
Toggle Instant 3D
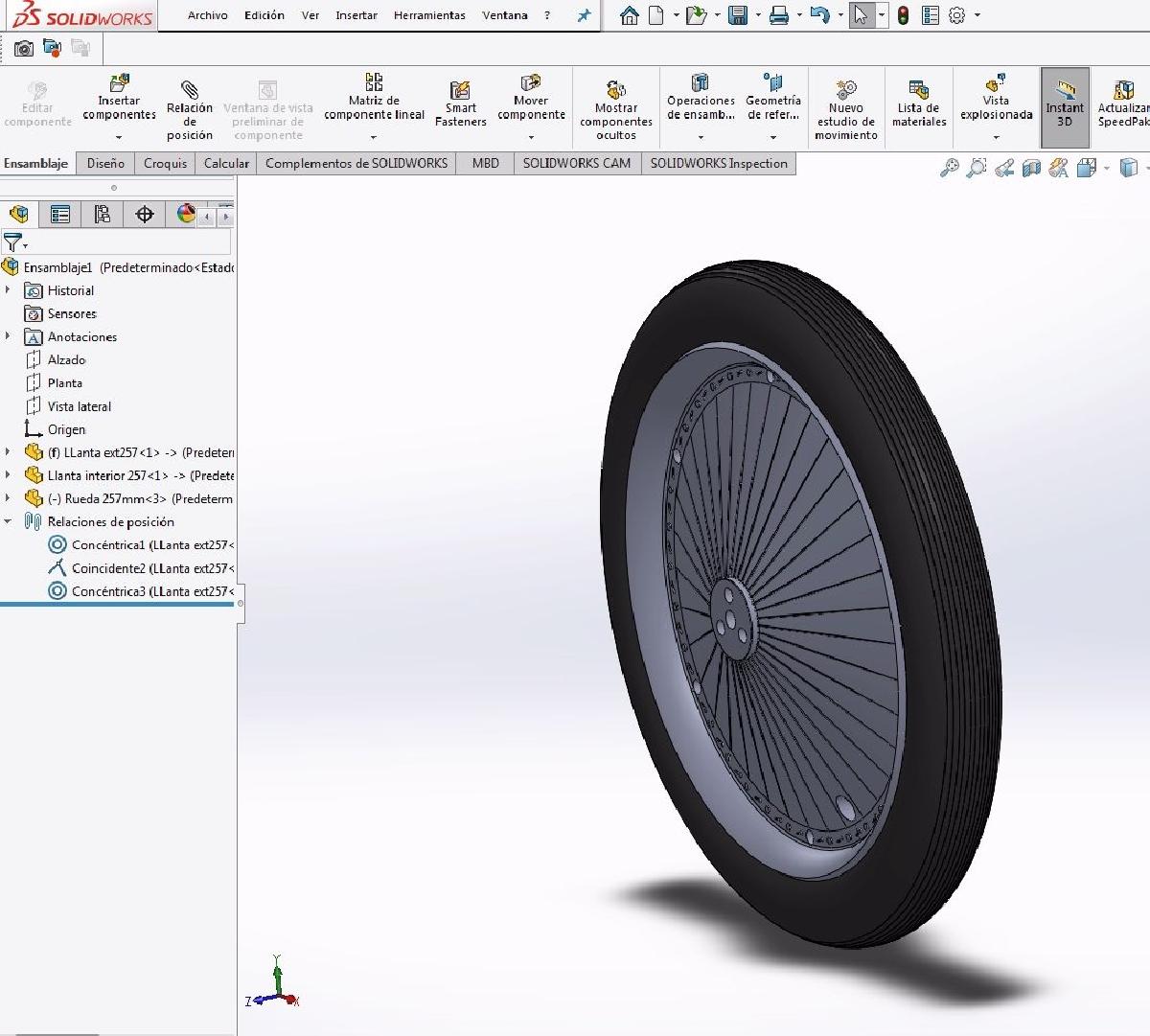(1065, 107)
